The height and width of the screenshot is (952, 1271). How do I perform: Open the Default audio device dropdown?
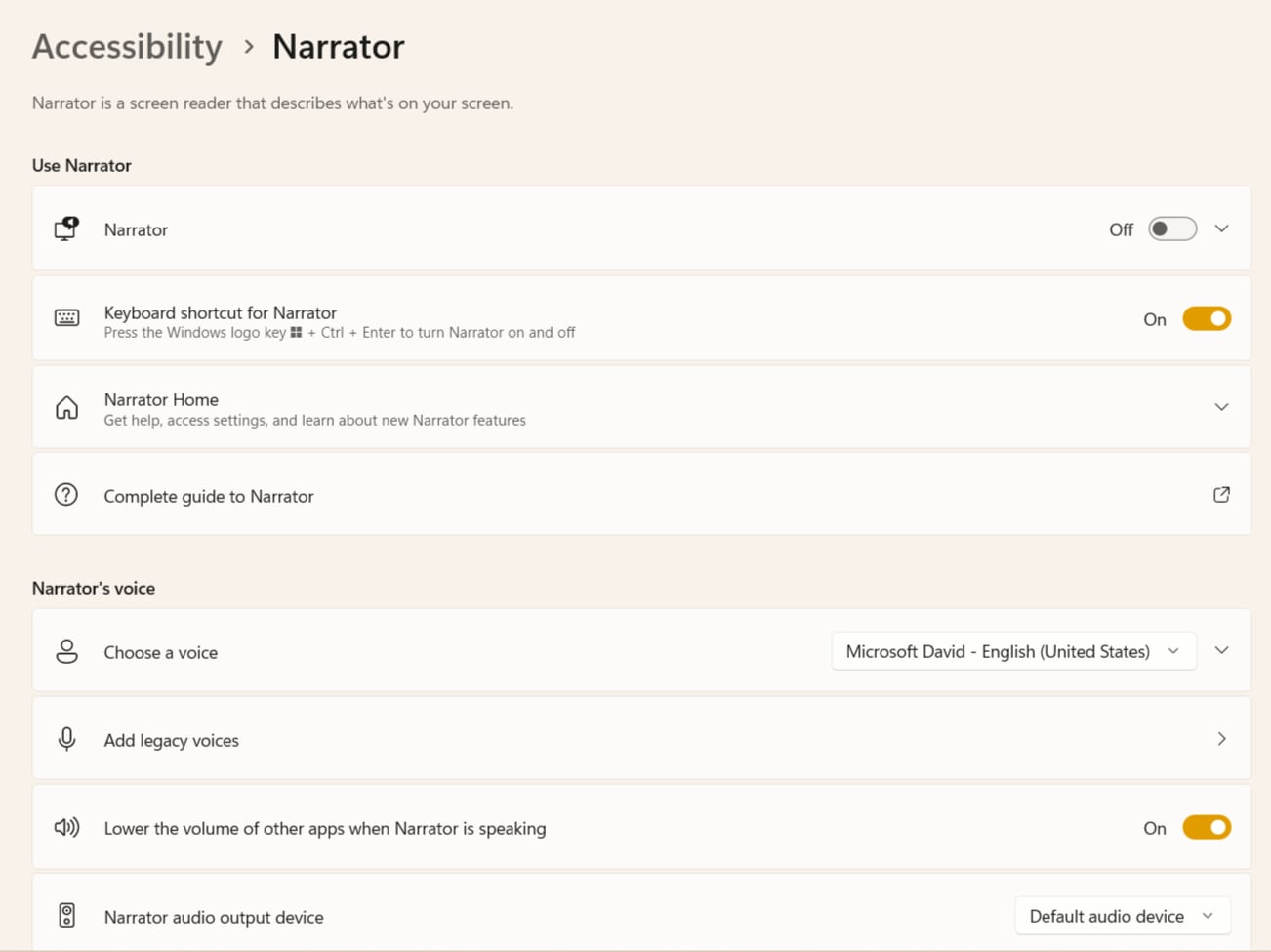pos(1122,916)
